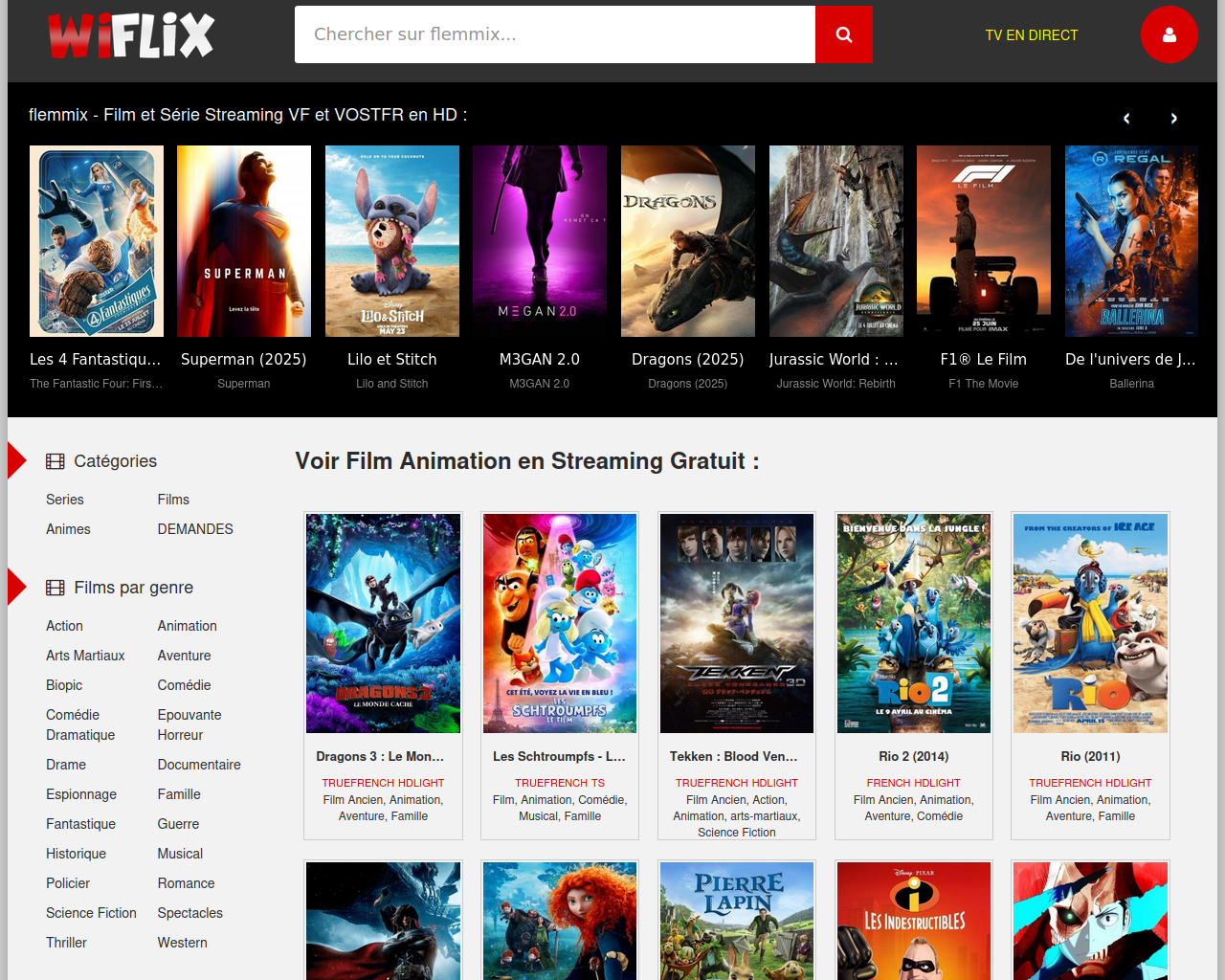
Task: Open Dragons 3 Le Monde Caché poster
Action: coord(384,623)
